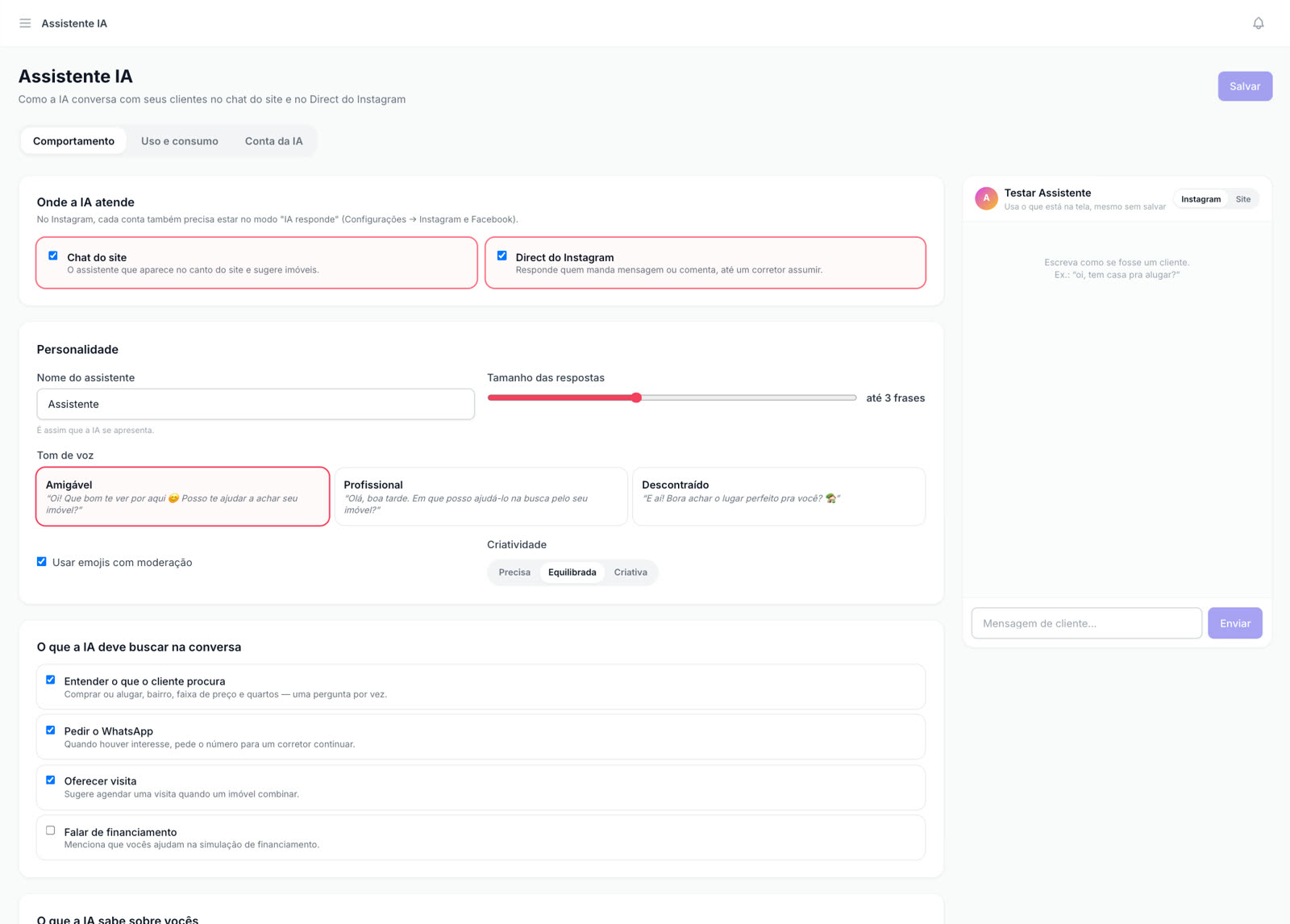The height and width of the screenshot is (924, 1290).
Task: Open the Conta da IA tab
Action: (x=274, y=141)
